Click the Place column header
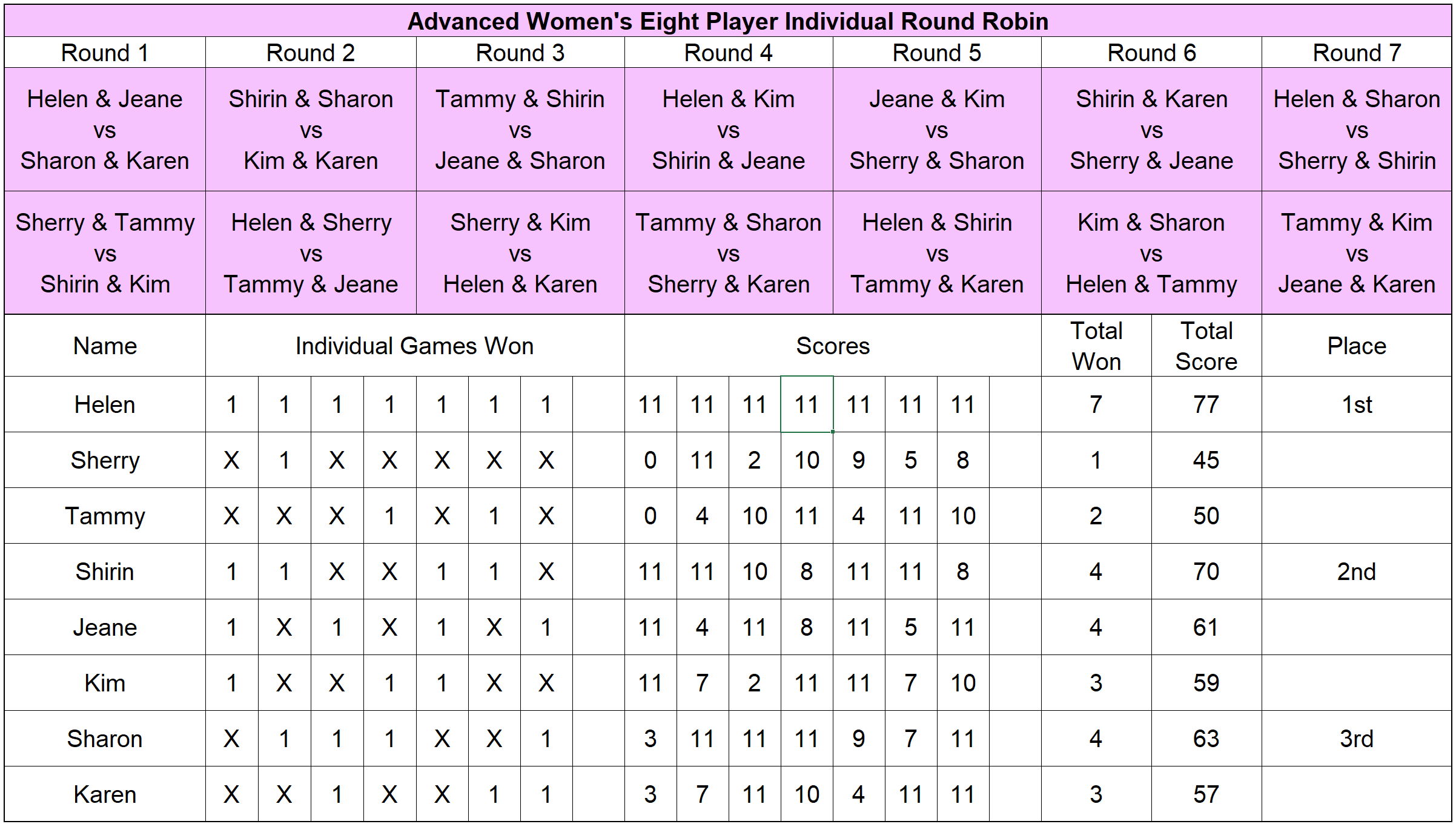1456x824 pixels. tap(1356, 346)
